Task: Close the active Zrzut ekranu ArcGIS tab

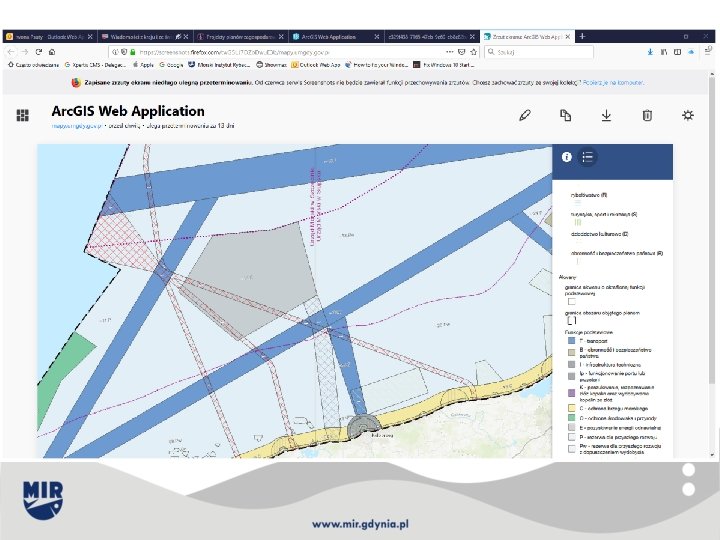Action: (568, 36)
